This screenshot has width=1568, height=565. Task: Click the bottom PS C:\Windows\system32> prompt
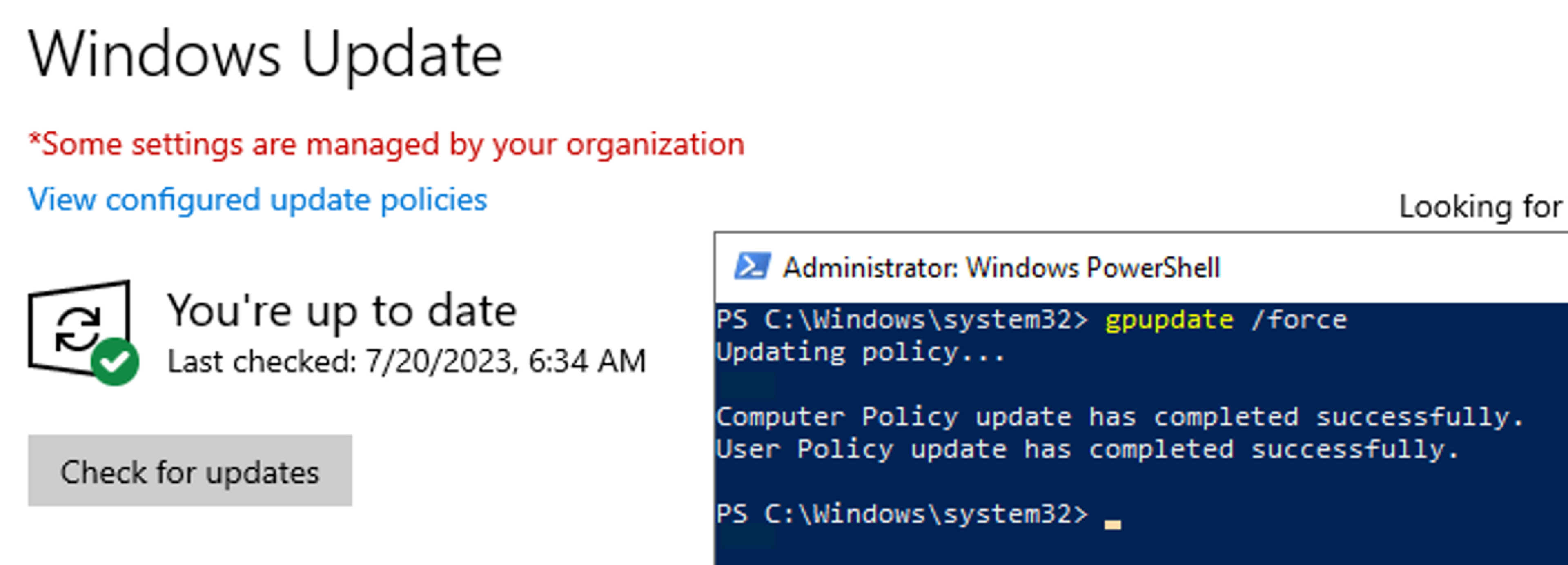pyautogui.click(x=901, y=514)
